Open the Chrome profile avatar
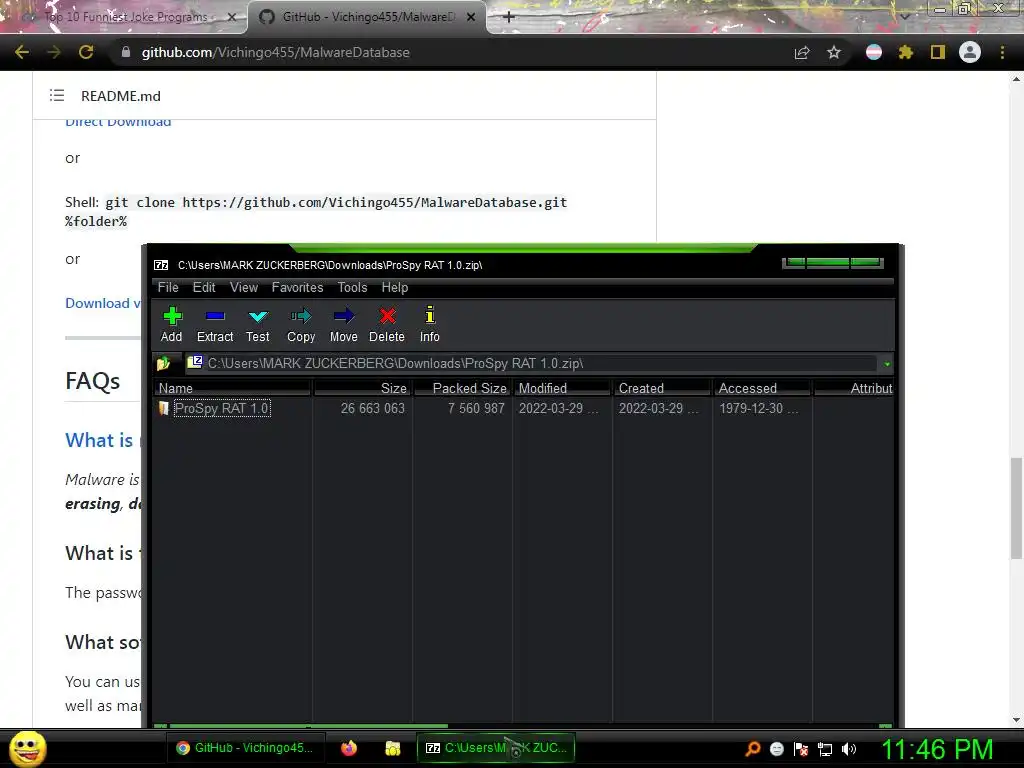This screenshot has height=768, width=1024. pyautogui.click(x=970, y=52)
